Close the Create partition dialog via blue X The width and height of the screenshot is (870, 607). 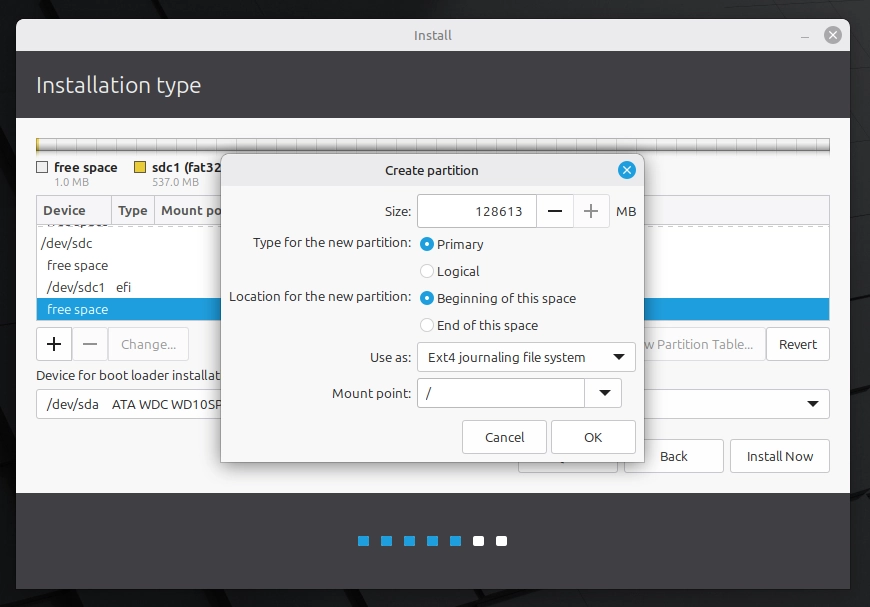627,169
